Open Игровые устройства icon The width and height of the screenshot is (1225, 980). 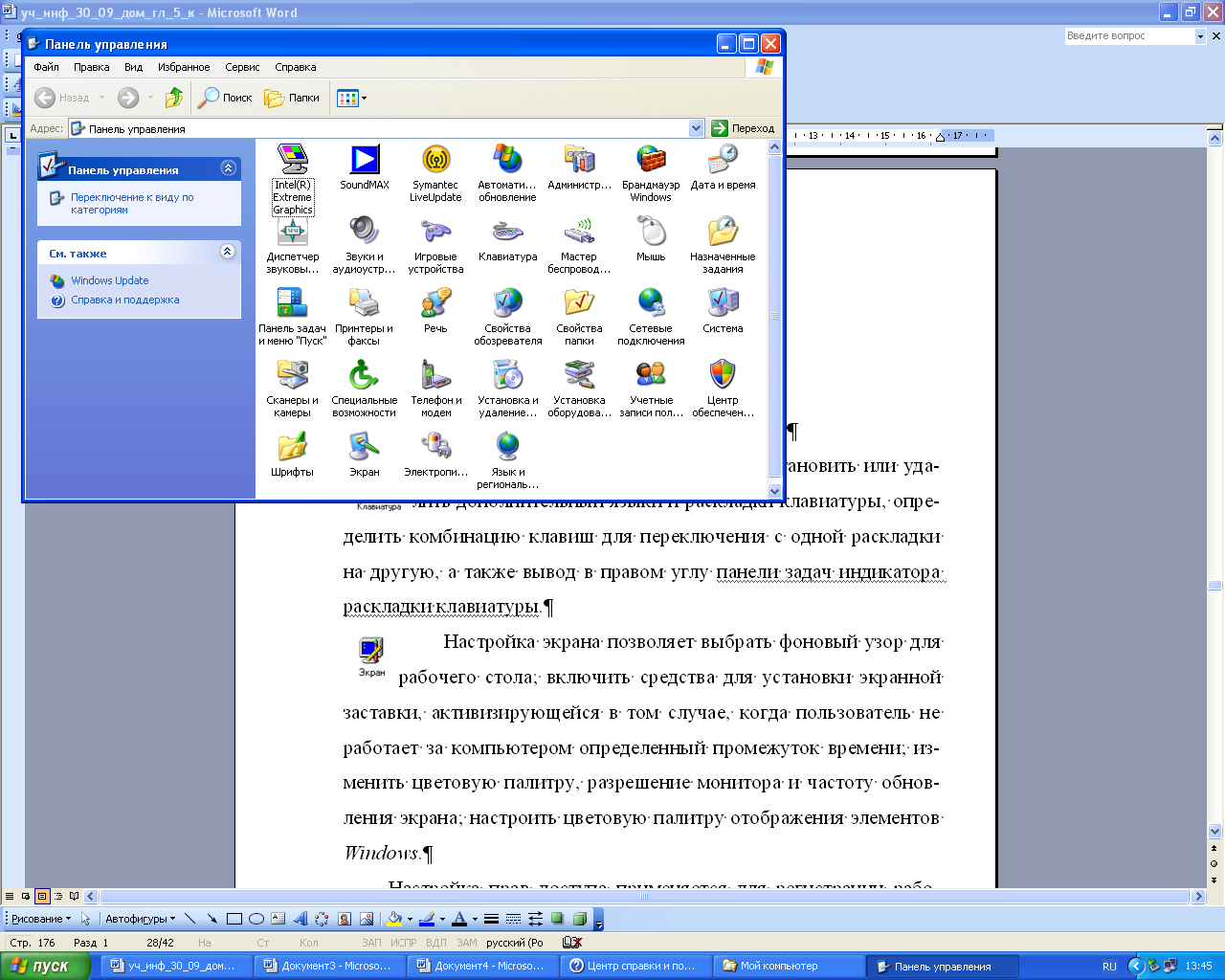point(435,232)
